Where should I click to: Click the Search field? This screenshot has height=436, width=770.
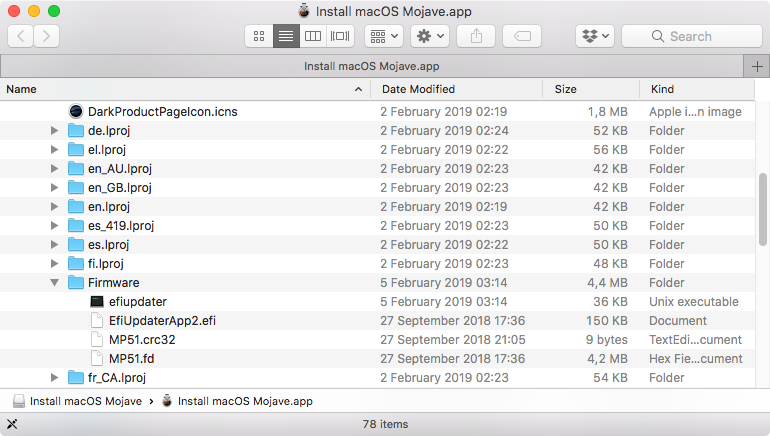pyautogui.click(x=692, y=36)
